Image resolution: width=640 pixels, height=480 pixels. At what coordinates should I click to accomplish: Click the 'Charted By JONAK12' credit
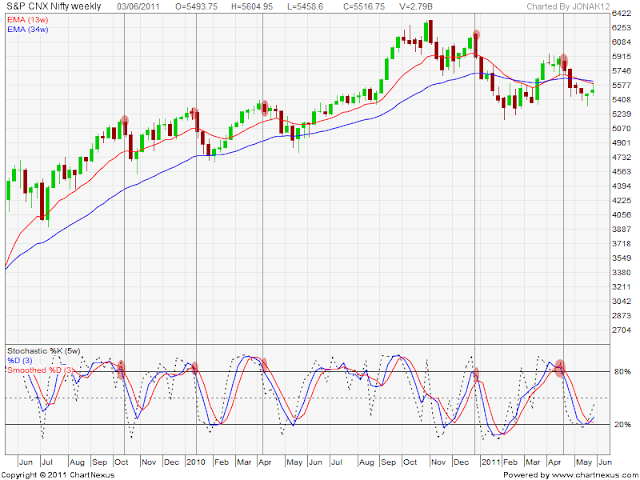[567, 7]
